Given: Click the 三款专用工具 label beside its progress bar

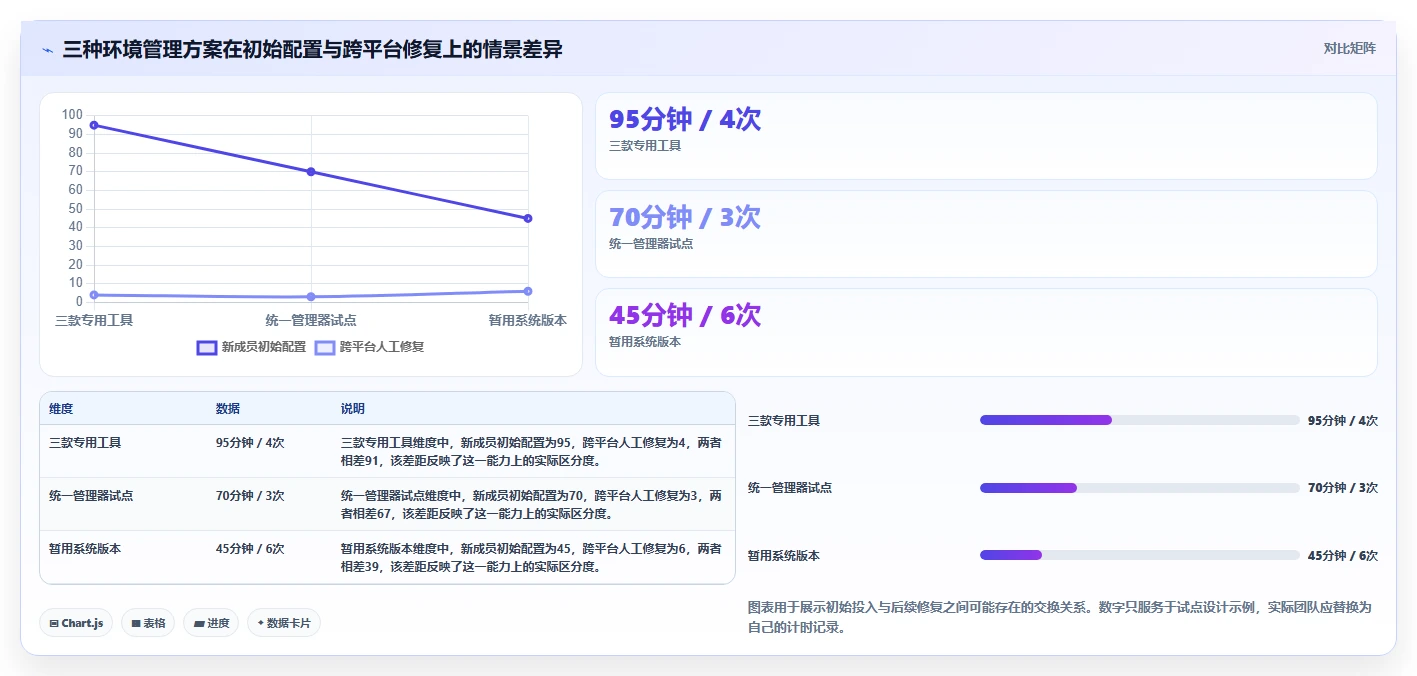Looking at the screenshot, I should click(784, 420).
